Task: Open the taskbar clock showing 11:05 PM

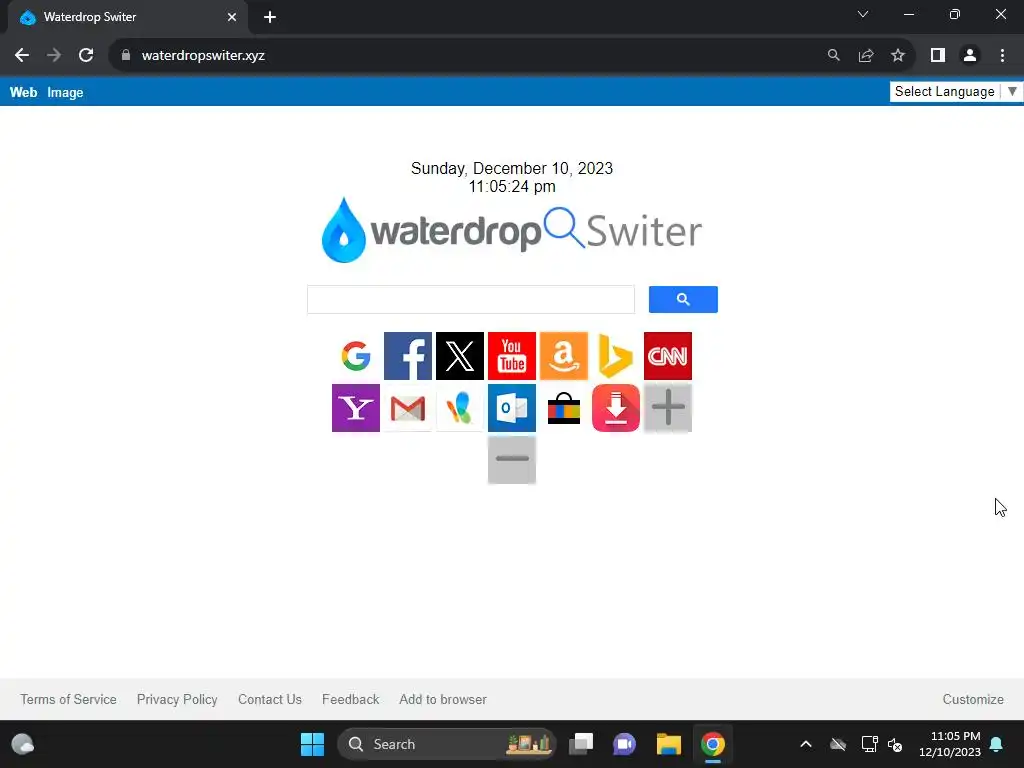Action: (x=950, y=744)
